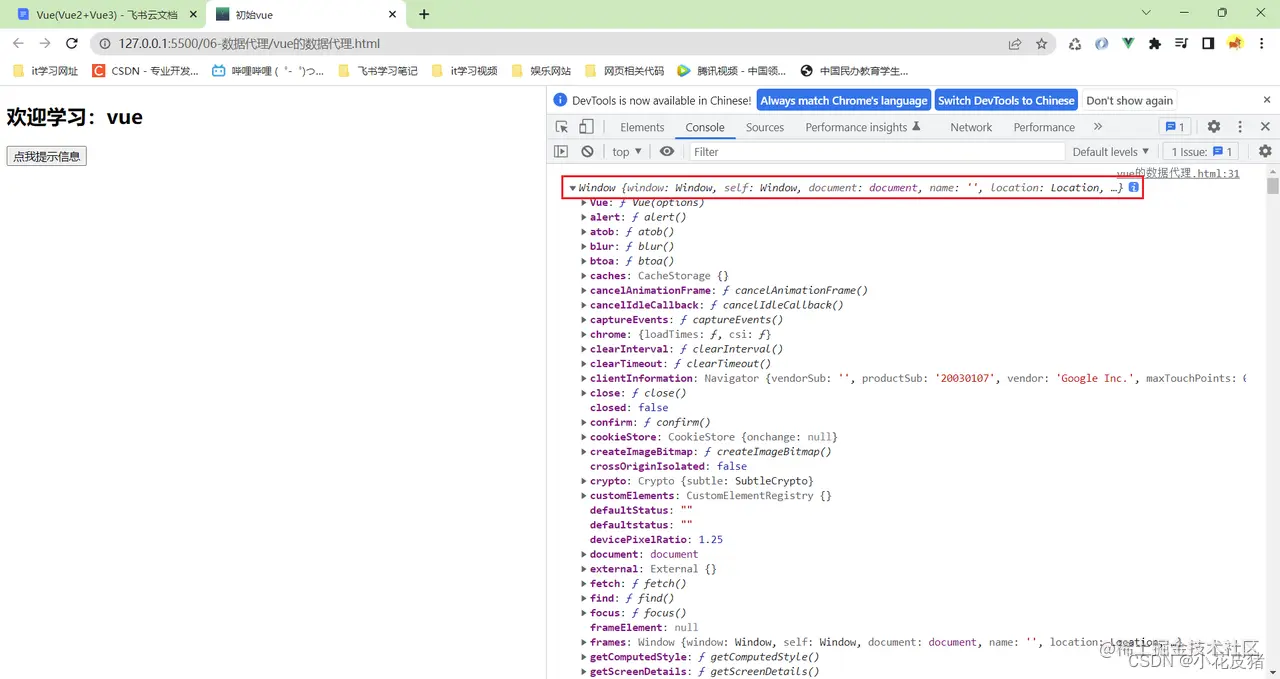Open DevTools three-dot customize menu
The image size is (1280, 679).
point(1240,127)
